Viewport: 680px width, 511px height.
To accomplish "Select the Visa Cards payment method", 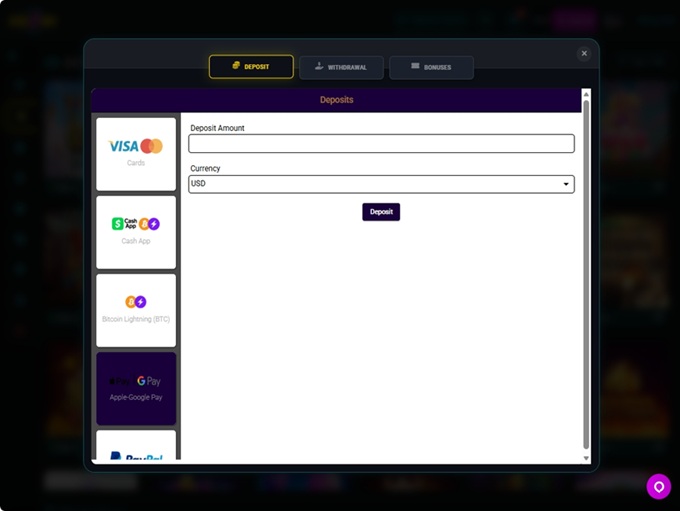I will (136, 154).
